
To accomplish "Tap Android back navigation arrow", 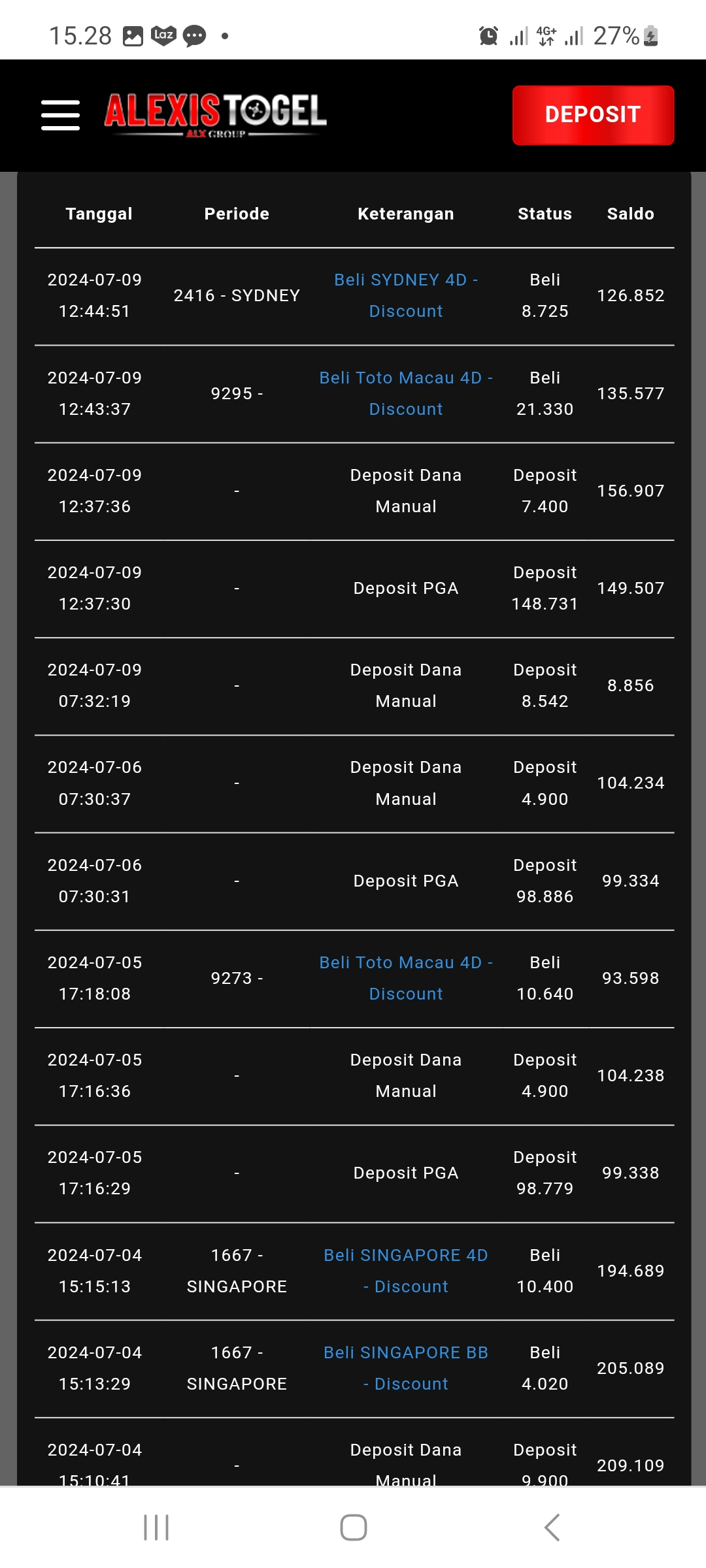I will point(552,1527).
